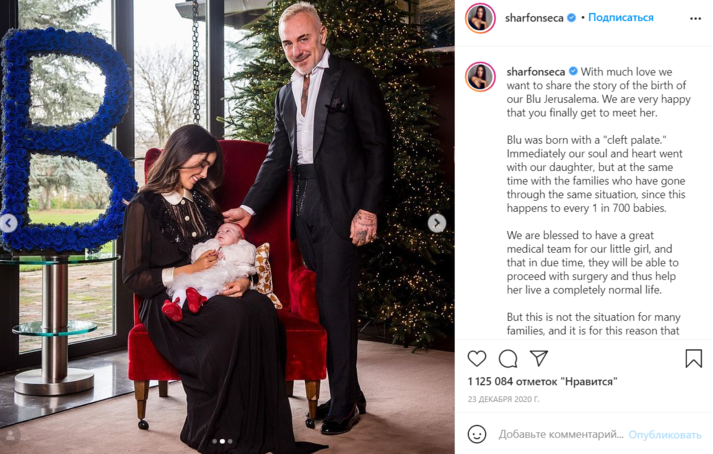Save the post with the bookmark icon
Image resolution: width=713 pixels, height=454 pixels.
(693, 358)
